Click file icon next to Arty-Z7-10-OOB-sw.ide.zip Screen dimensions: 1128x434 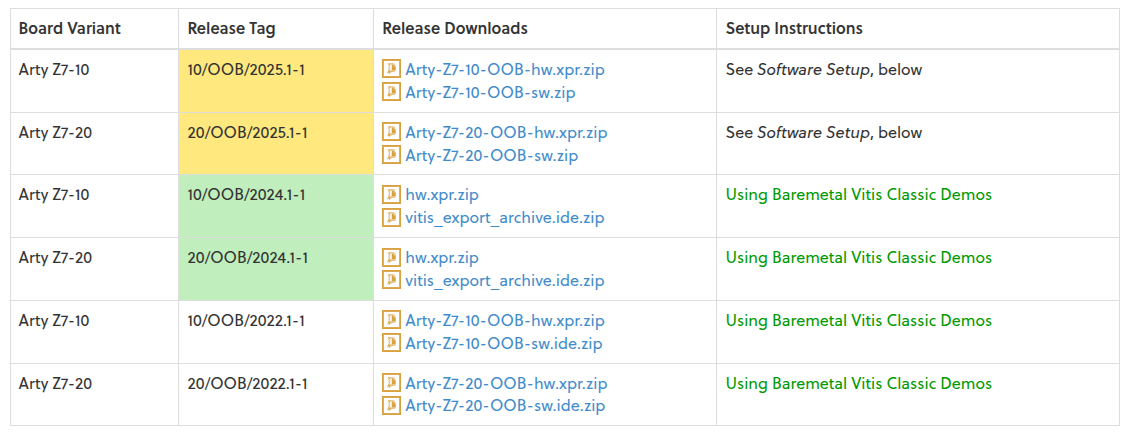(x=392, y=343)
